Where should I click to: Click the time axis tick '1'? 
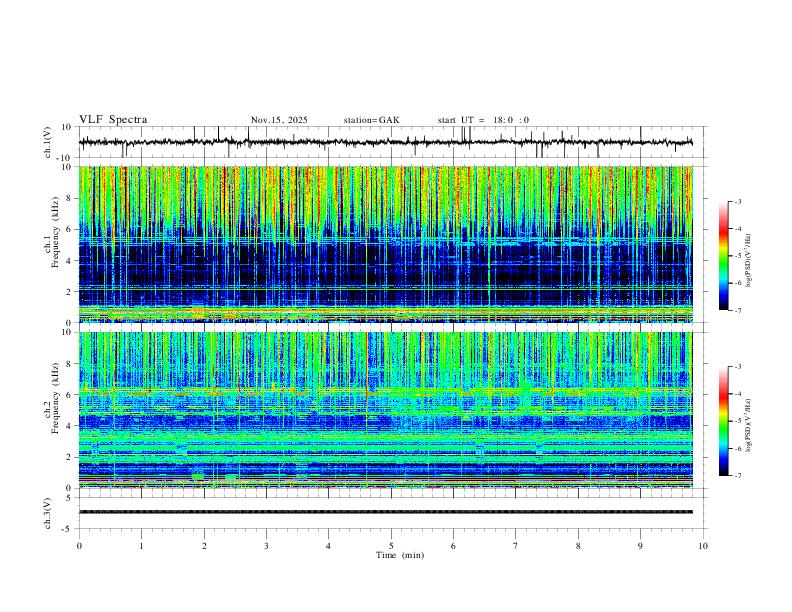point(141,546)
